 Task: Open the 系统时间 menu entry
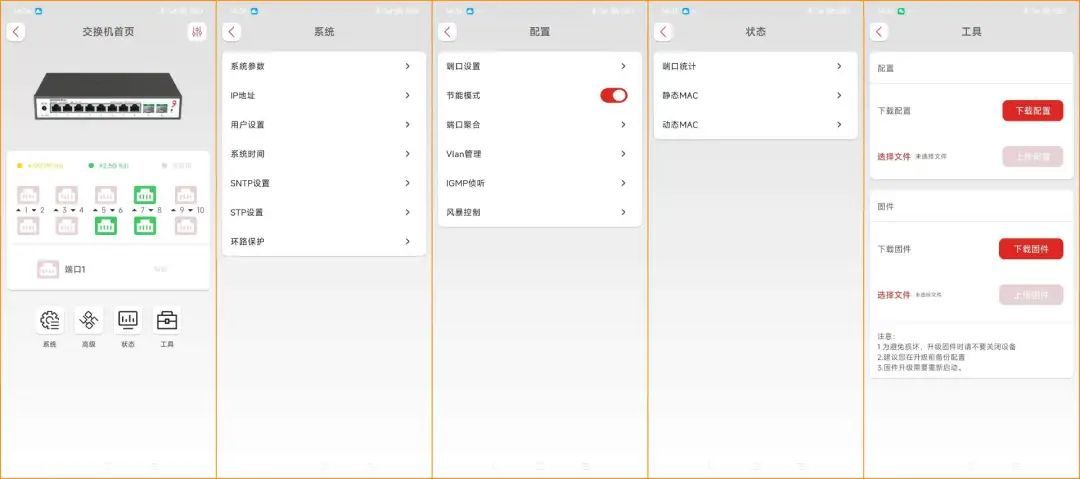324,154
